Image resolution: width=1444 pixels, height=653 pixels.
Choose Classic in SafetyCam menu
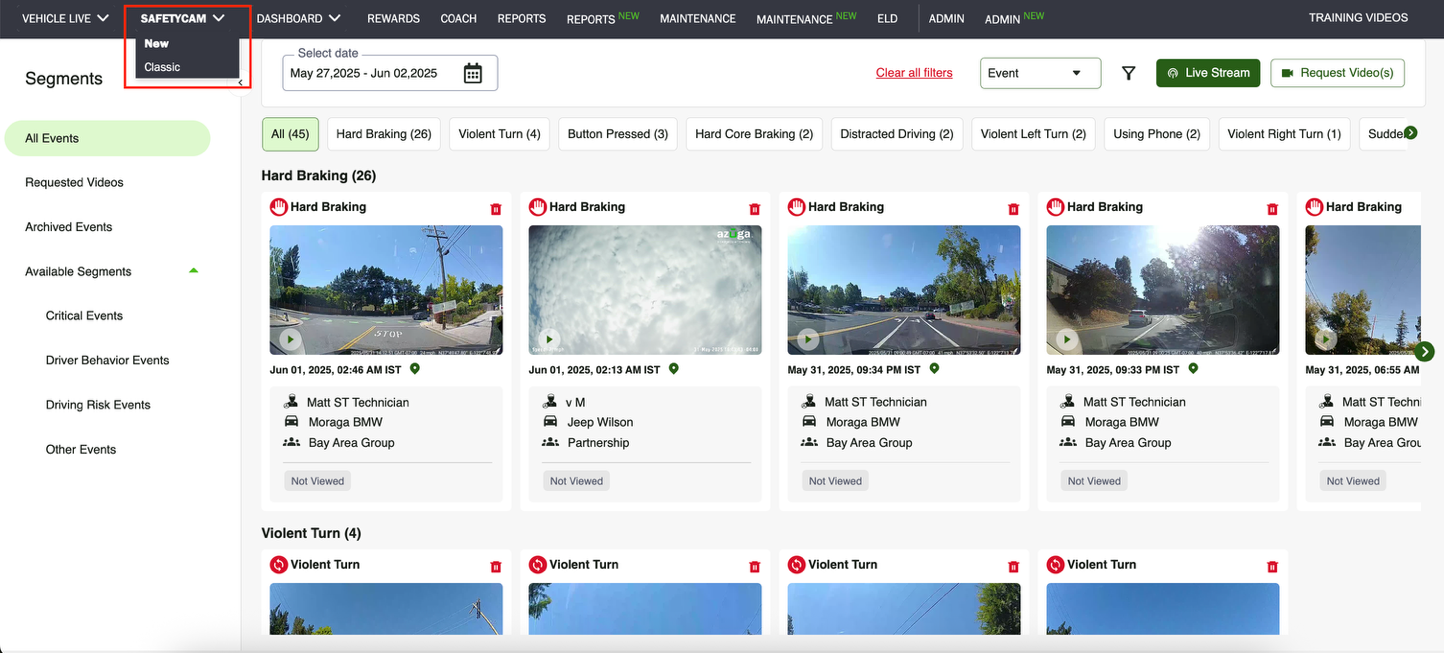click(x=162, y=67)
